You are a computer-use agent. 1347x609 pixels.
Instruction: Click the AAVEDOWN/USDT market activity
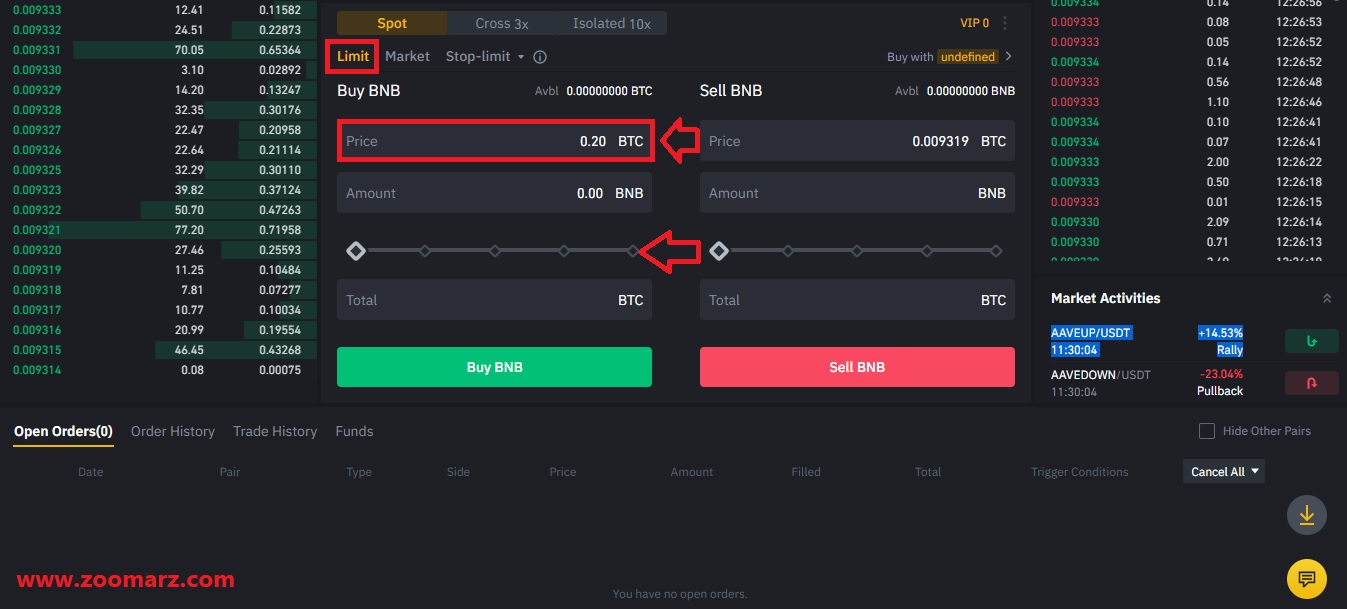click(1101, 374)
